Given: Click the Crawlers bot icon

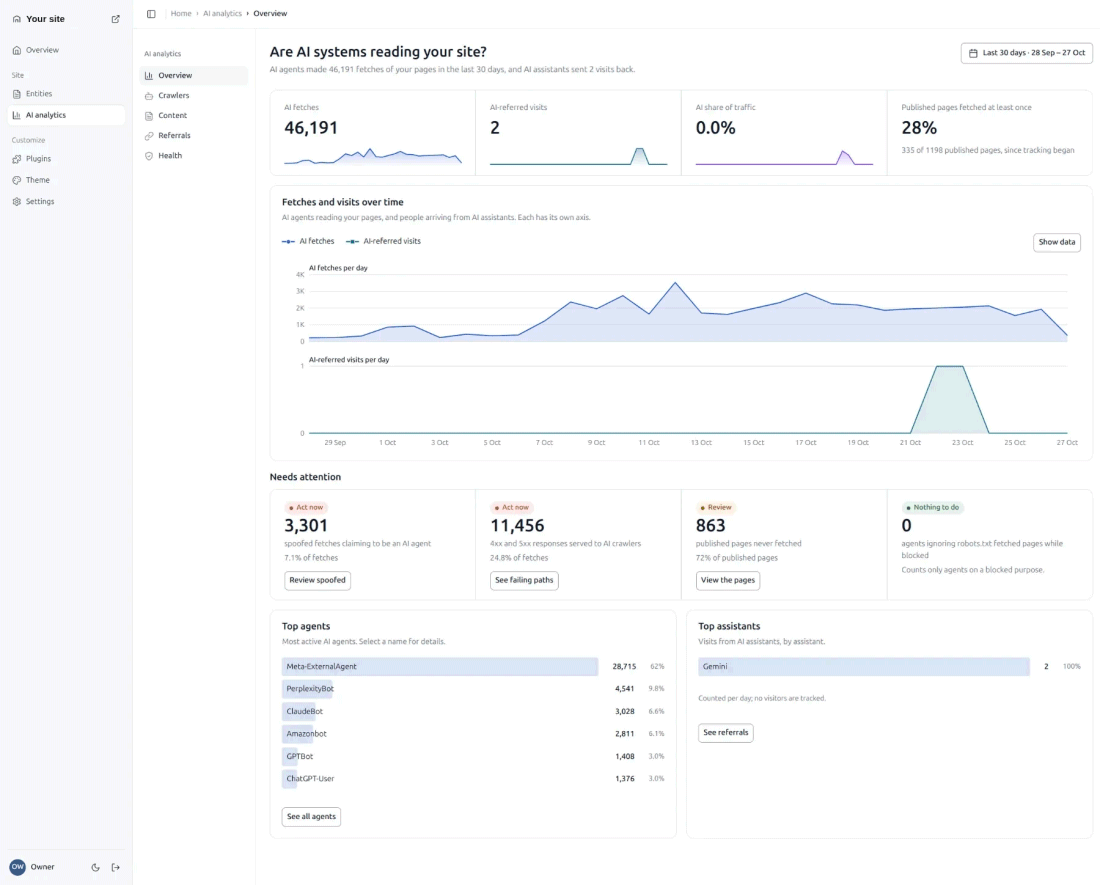Looking at the screenshot, I should (x=149, y=95).
